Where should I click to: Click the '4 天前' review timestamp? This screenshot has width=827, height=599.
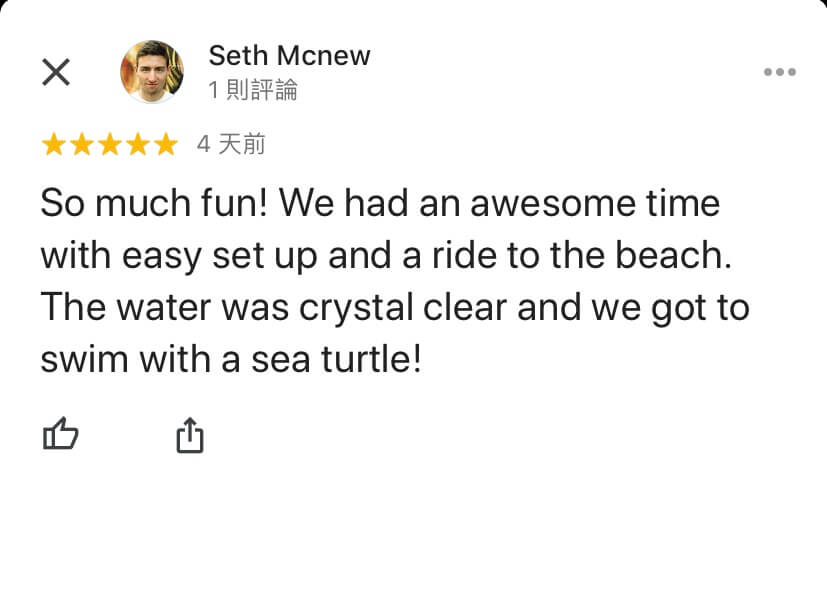pos(231,144)
